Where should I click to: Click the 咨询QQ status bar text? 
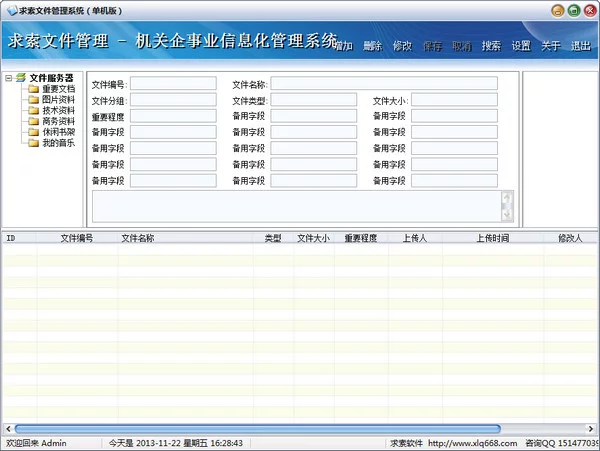562,443
